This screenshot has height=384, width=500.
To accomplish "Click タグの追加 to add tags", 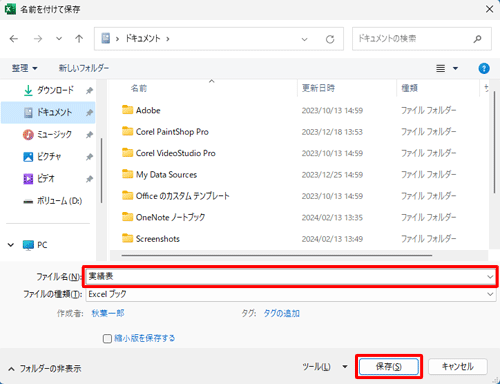I will click(x=281, y=313).
